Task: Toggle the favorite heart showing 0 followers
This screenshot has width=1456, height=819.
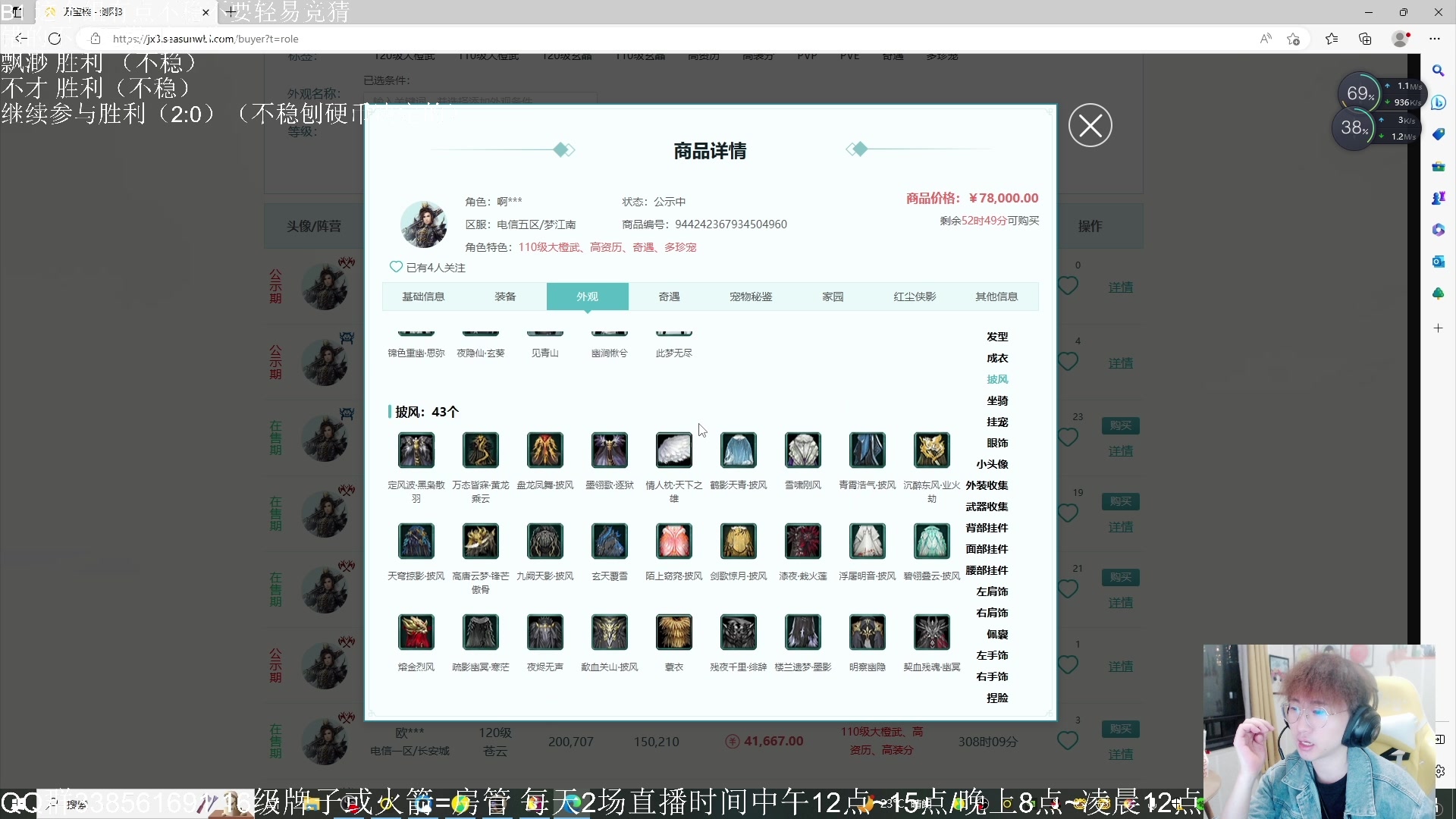Action: [x=1068, y=286]
